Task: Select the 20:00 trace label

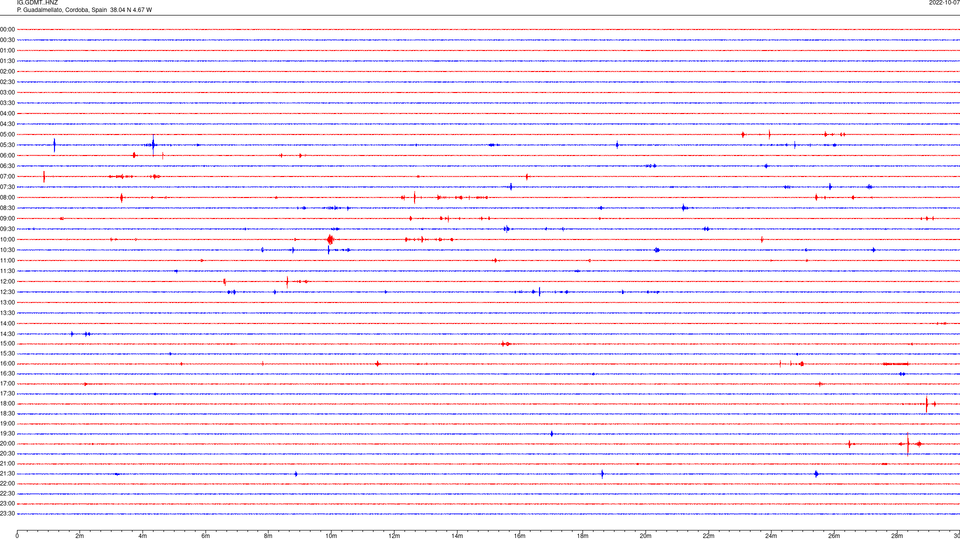Action: (7, 444)
